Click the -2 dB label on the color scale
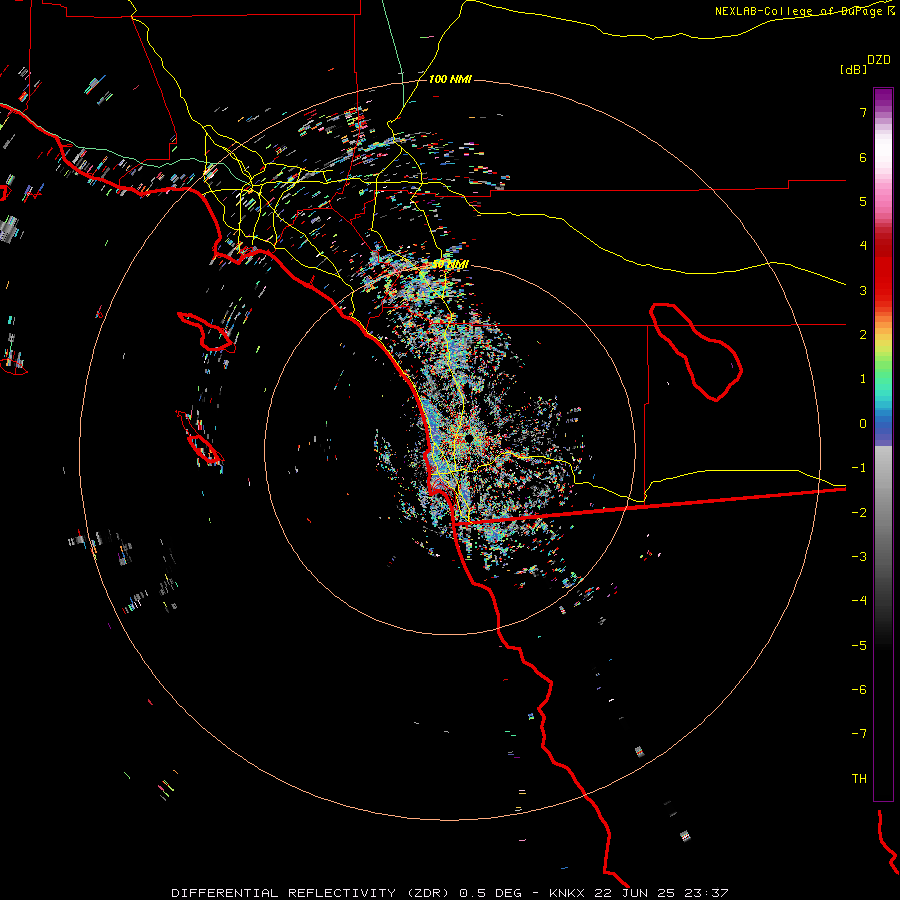The image size is (900, 900). (859, 513)
